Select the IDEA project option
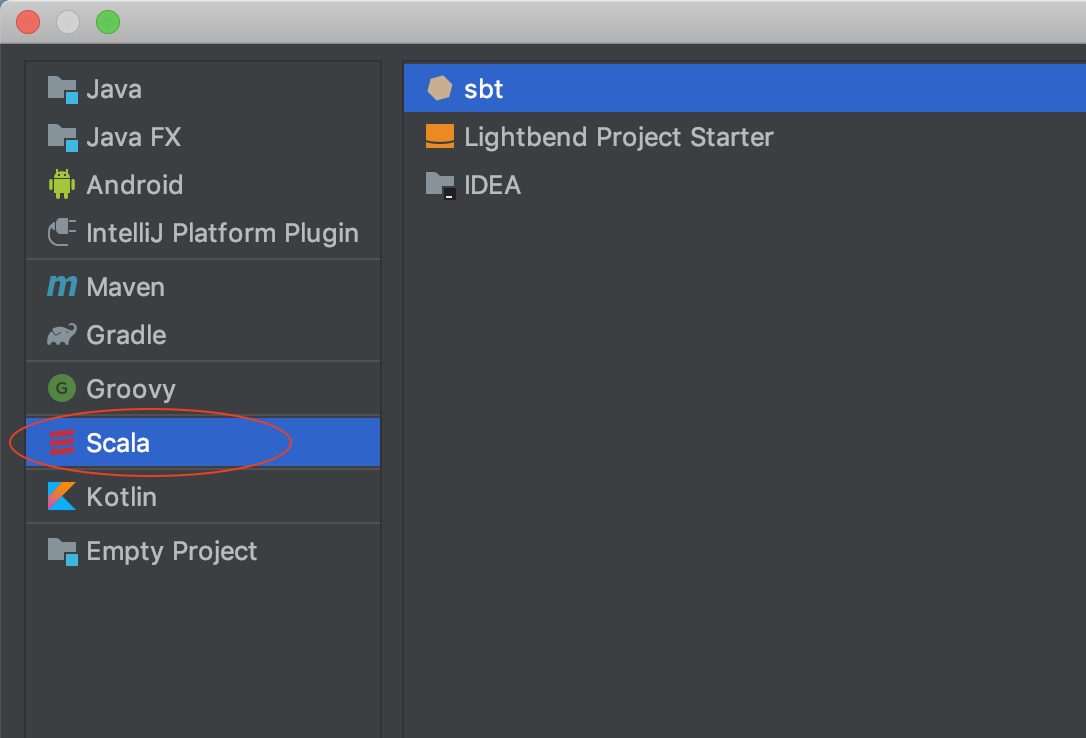Viewport: 1086px width, 738px height. [492, 185]
